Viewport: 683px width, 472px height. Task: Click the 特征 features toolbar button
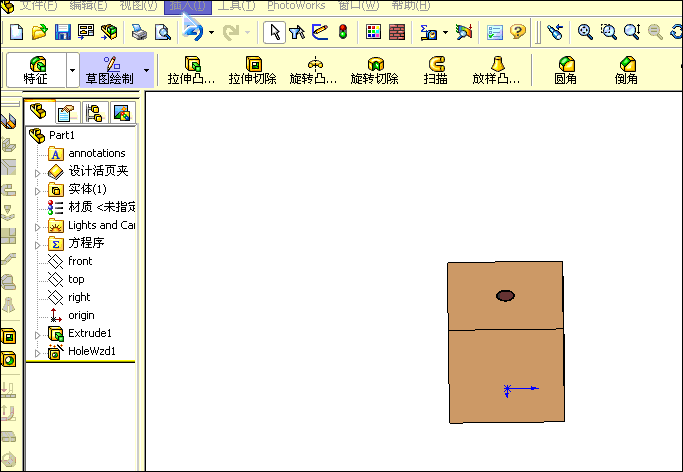(37, 70)
